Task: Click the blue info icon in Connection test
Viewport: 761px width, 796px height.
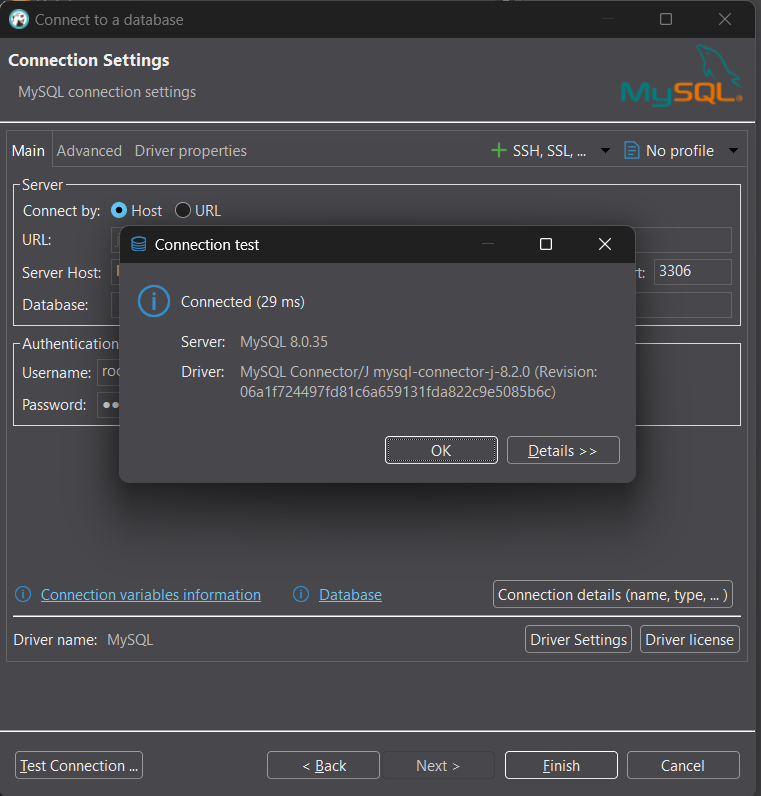Action: pyautogui.click(x=154, y=301)
